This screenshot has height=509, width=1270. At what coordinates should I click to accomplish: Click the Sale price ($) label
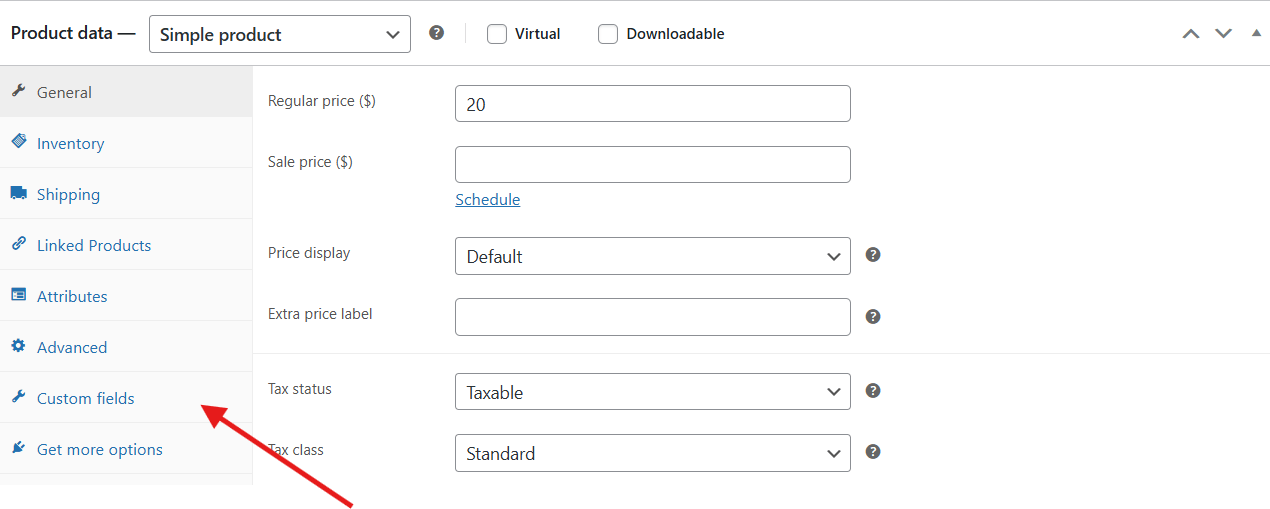(310, 162)
